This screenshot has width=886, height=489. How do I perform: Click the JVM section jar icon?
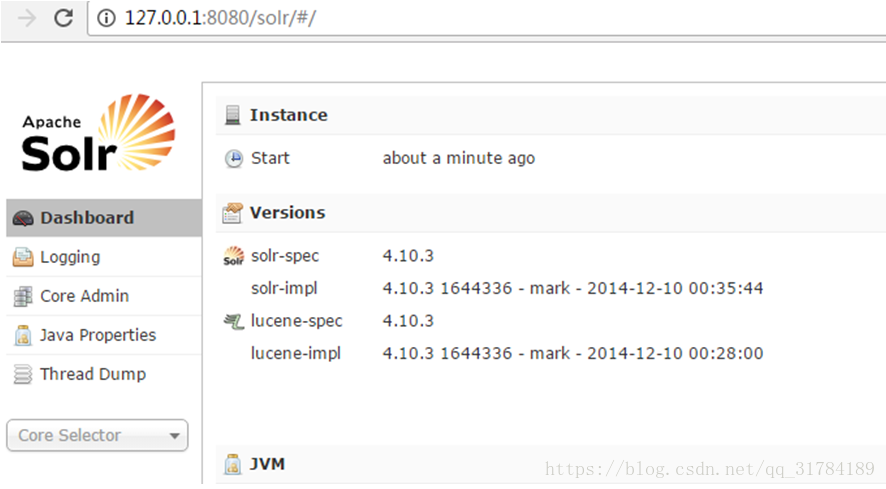pos(232,465)
